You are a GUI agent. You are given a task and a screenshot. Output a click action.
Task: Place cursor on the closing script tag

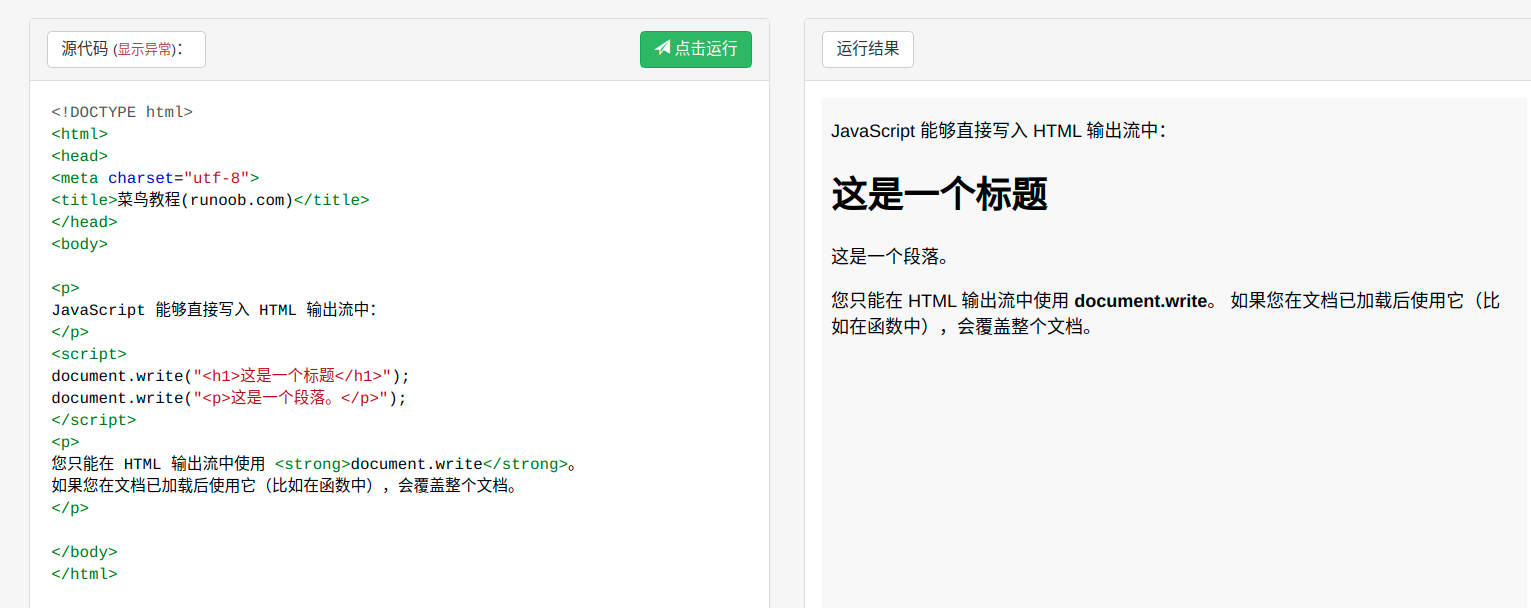point(93,420)
